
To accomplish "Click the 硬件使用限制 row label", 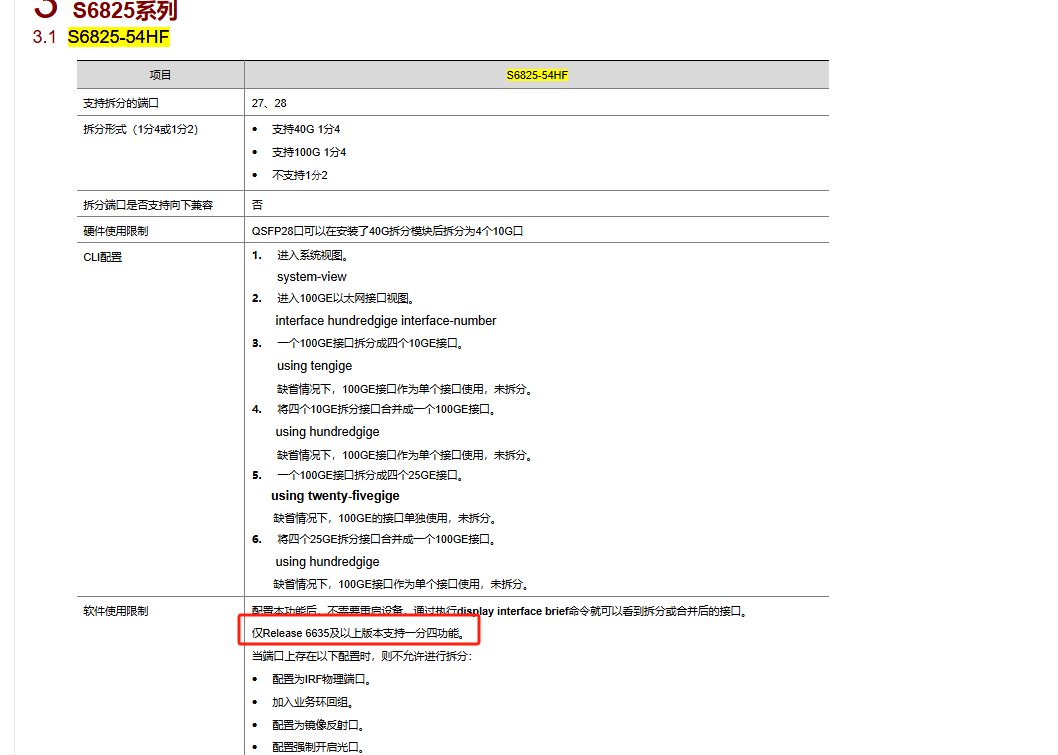I will 115,231.
